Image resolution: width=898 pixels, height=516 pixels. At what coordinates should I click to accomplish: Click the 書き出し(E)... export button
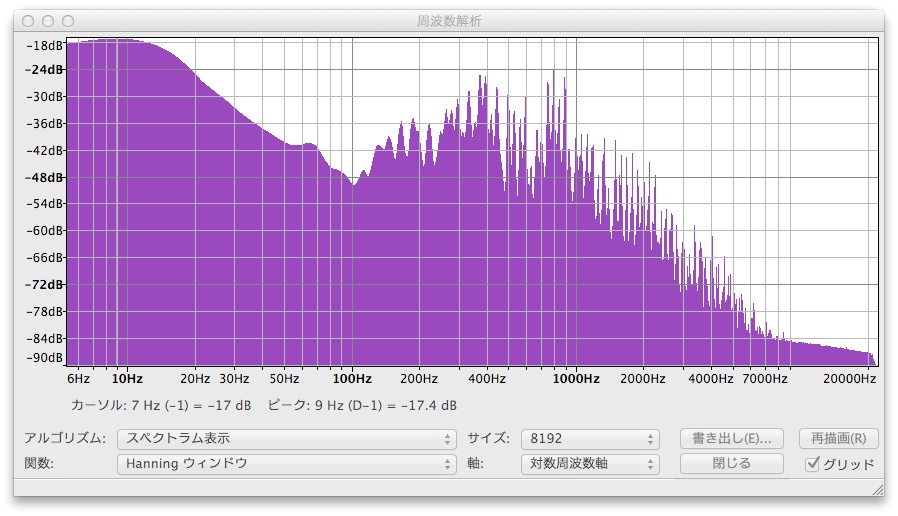(x=731, y=439)
